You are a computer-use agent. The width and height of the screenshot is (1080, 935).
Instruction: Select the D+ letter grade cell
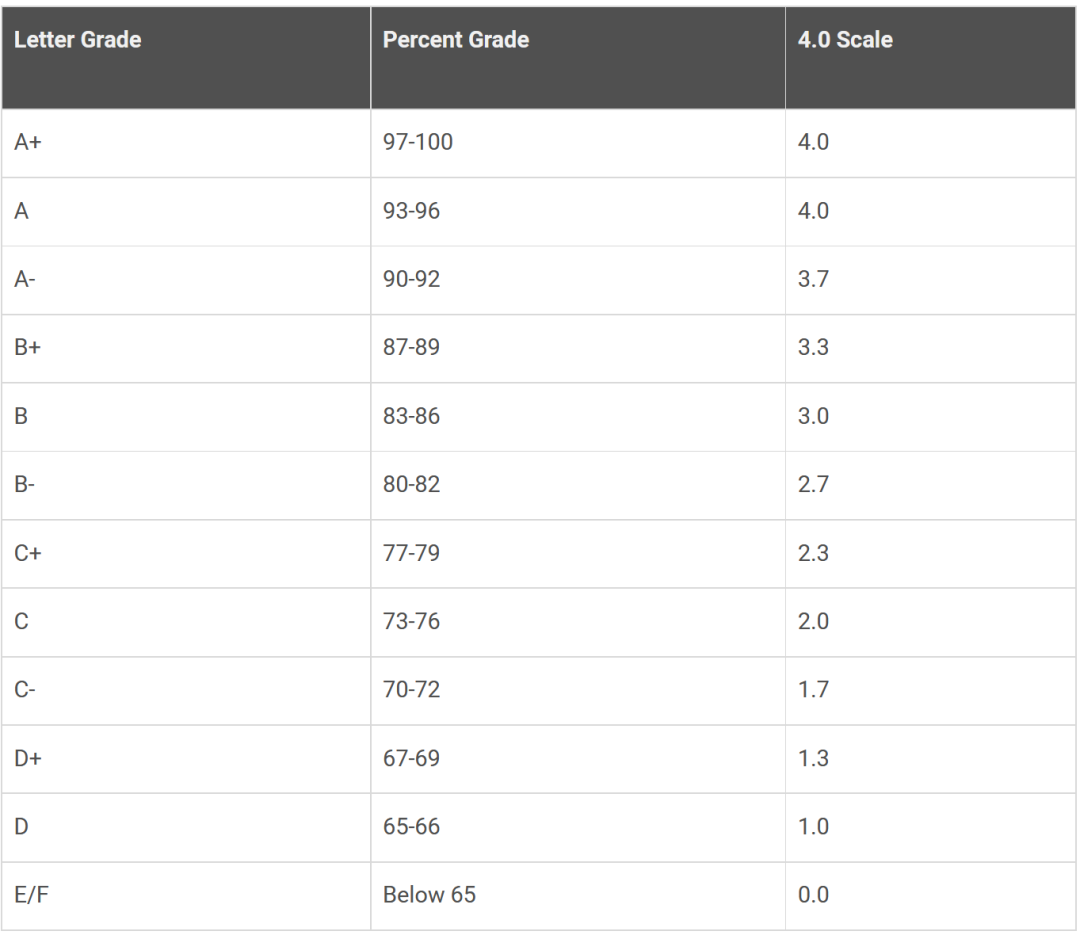(186, 759)
